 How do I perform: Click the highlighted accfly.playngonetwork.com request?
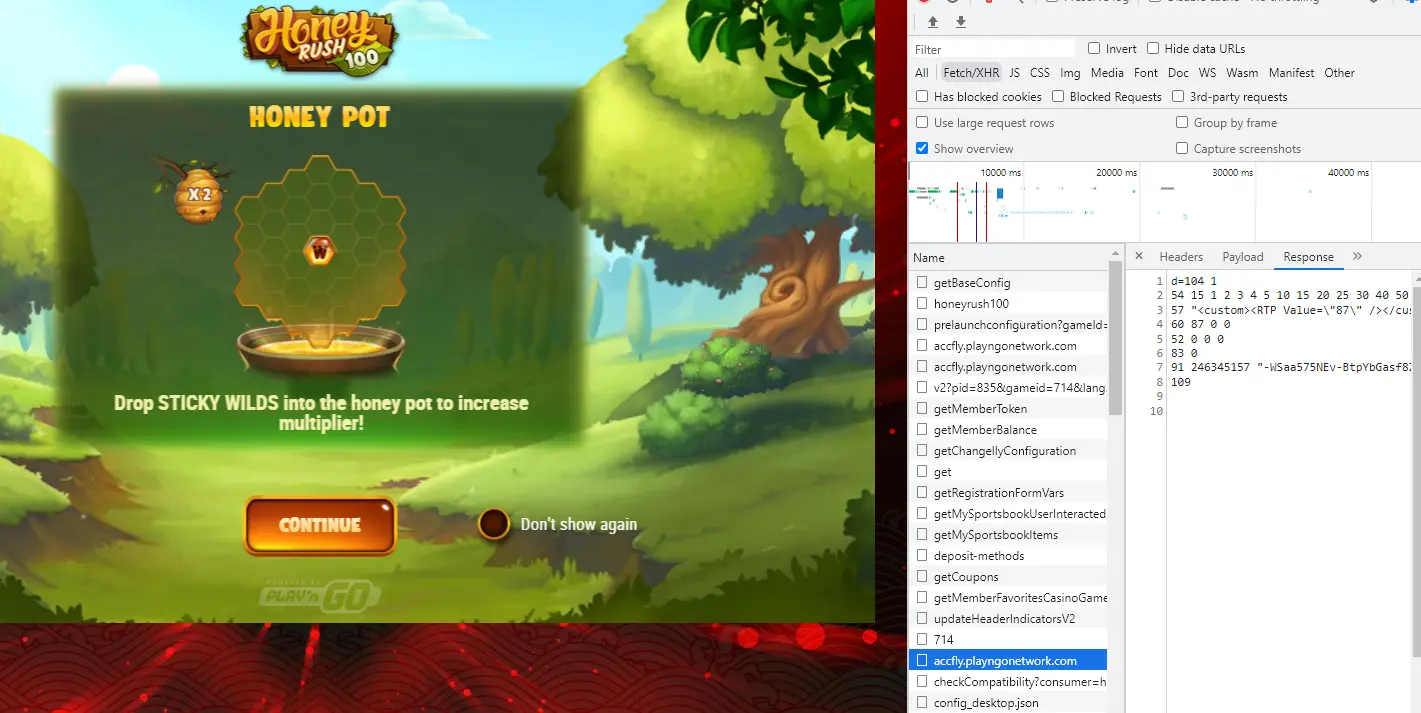(x=1008, y=661)
